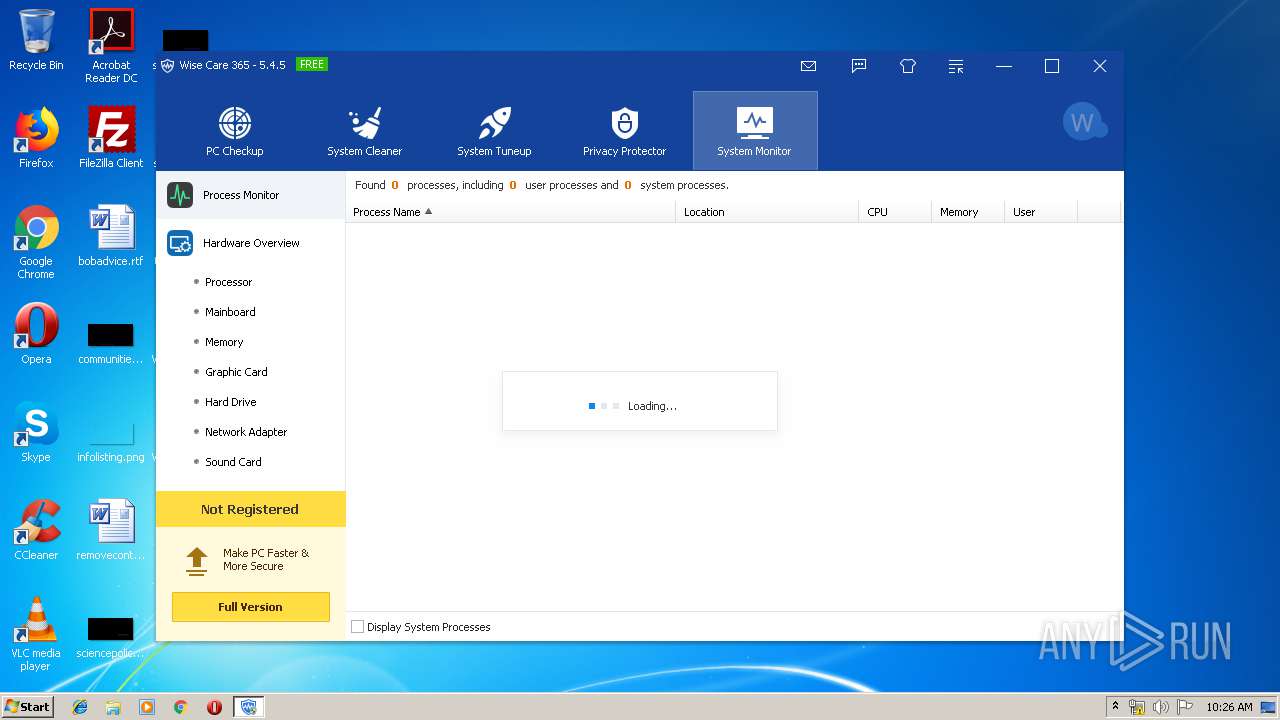
Task: Click the mail envelope icon in title bar
Action: coord(808,66)
